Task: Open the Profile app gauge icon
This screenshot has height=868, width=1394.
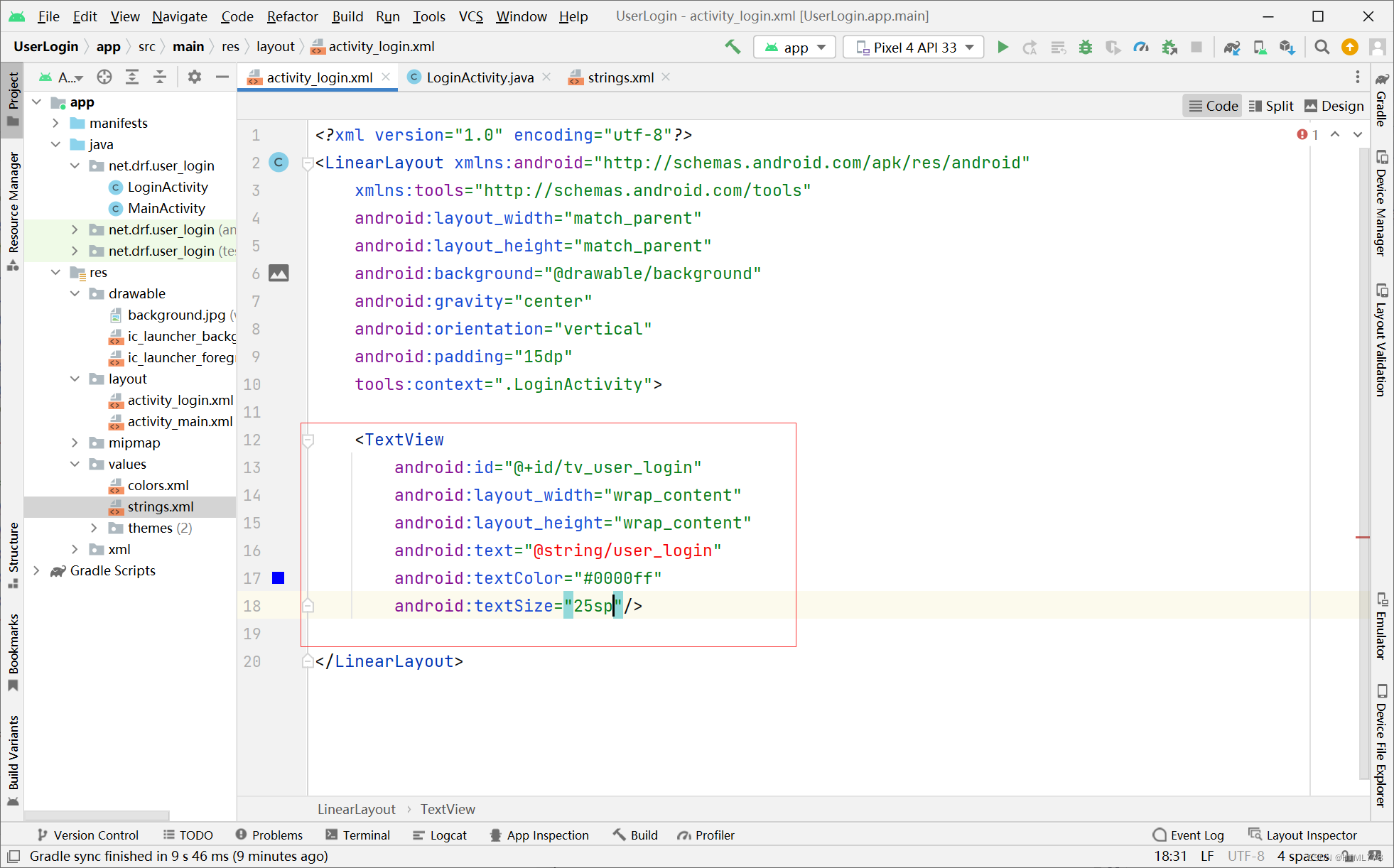Action: 1141,47
